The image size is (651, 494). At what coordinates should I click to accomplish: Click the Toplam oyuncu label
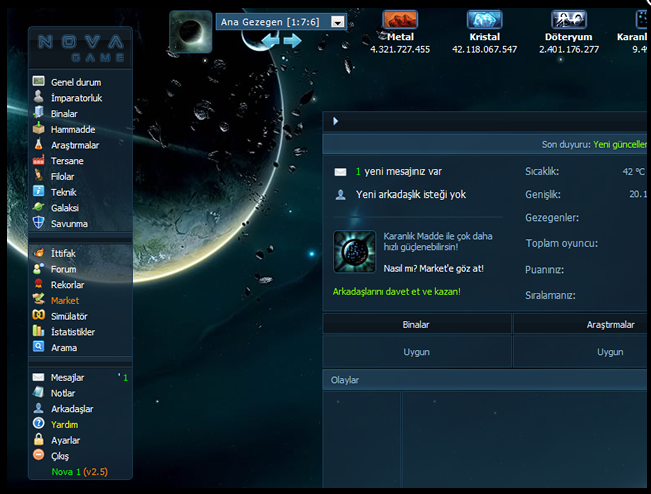pos(561,243)
